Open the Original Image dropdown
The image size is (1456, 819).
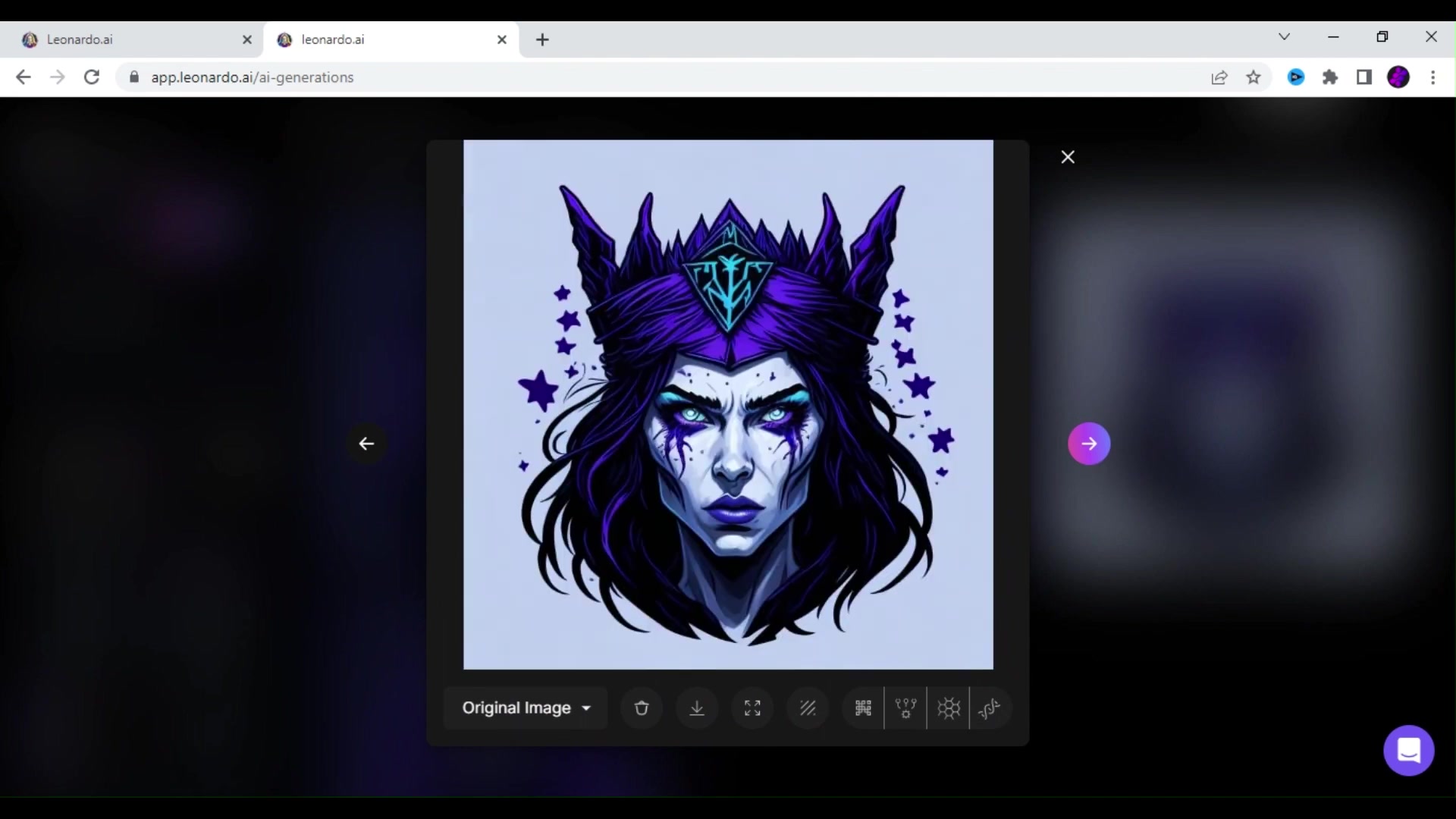click(526, 708)
